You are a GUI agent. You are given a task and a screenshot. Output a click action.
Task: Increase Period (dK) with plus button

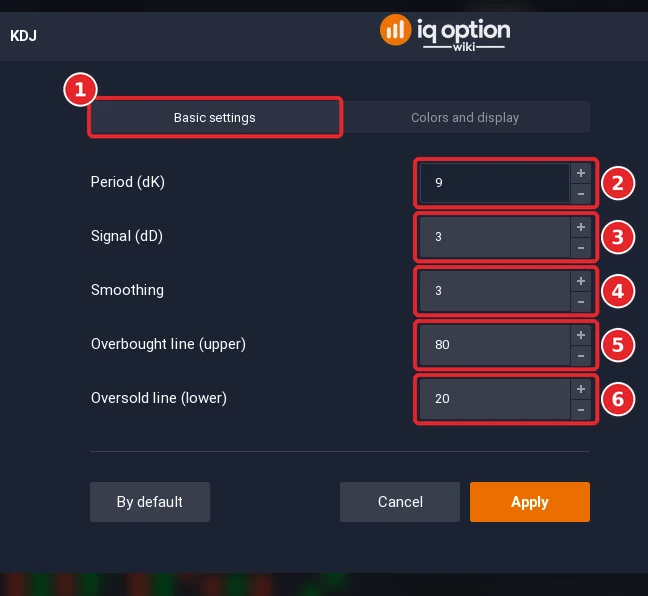tap(581, 173)
